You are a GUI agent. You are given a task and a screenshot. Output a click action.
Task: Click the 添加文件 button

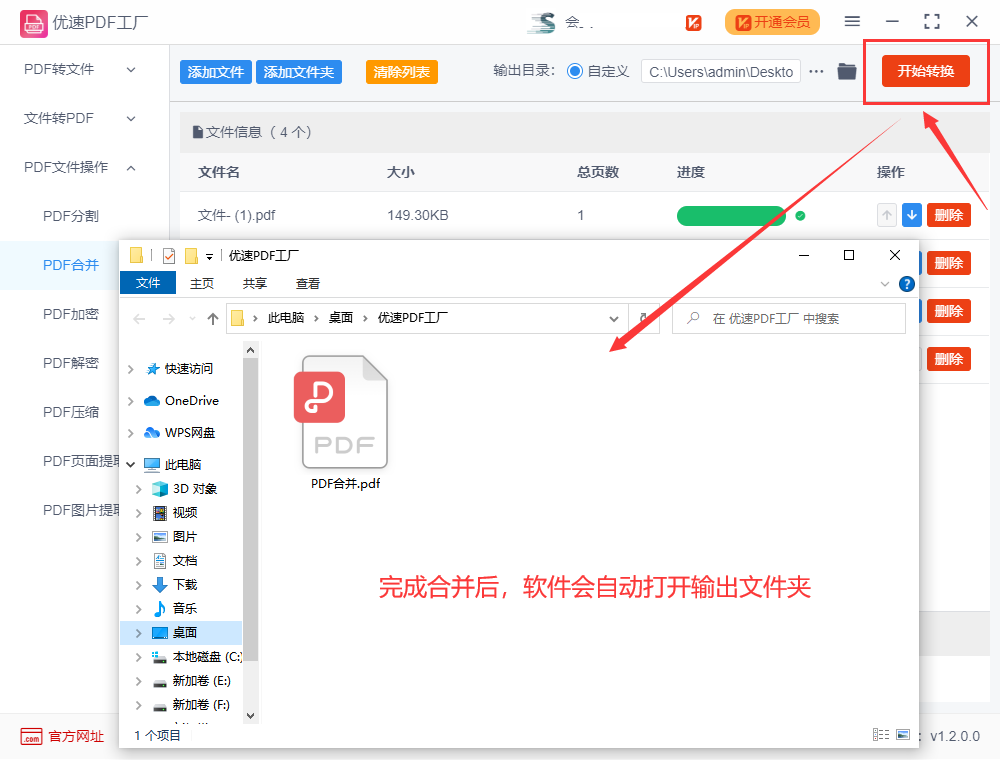(216, 72)
